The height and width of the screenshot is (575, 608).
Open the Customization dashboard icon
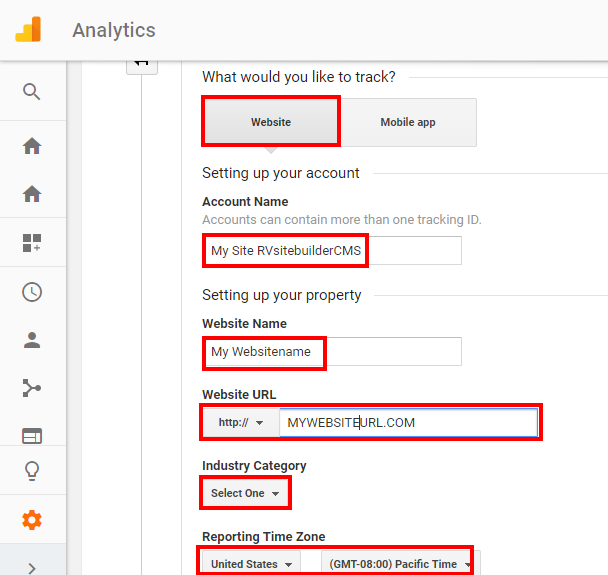pos(32,242)
